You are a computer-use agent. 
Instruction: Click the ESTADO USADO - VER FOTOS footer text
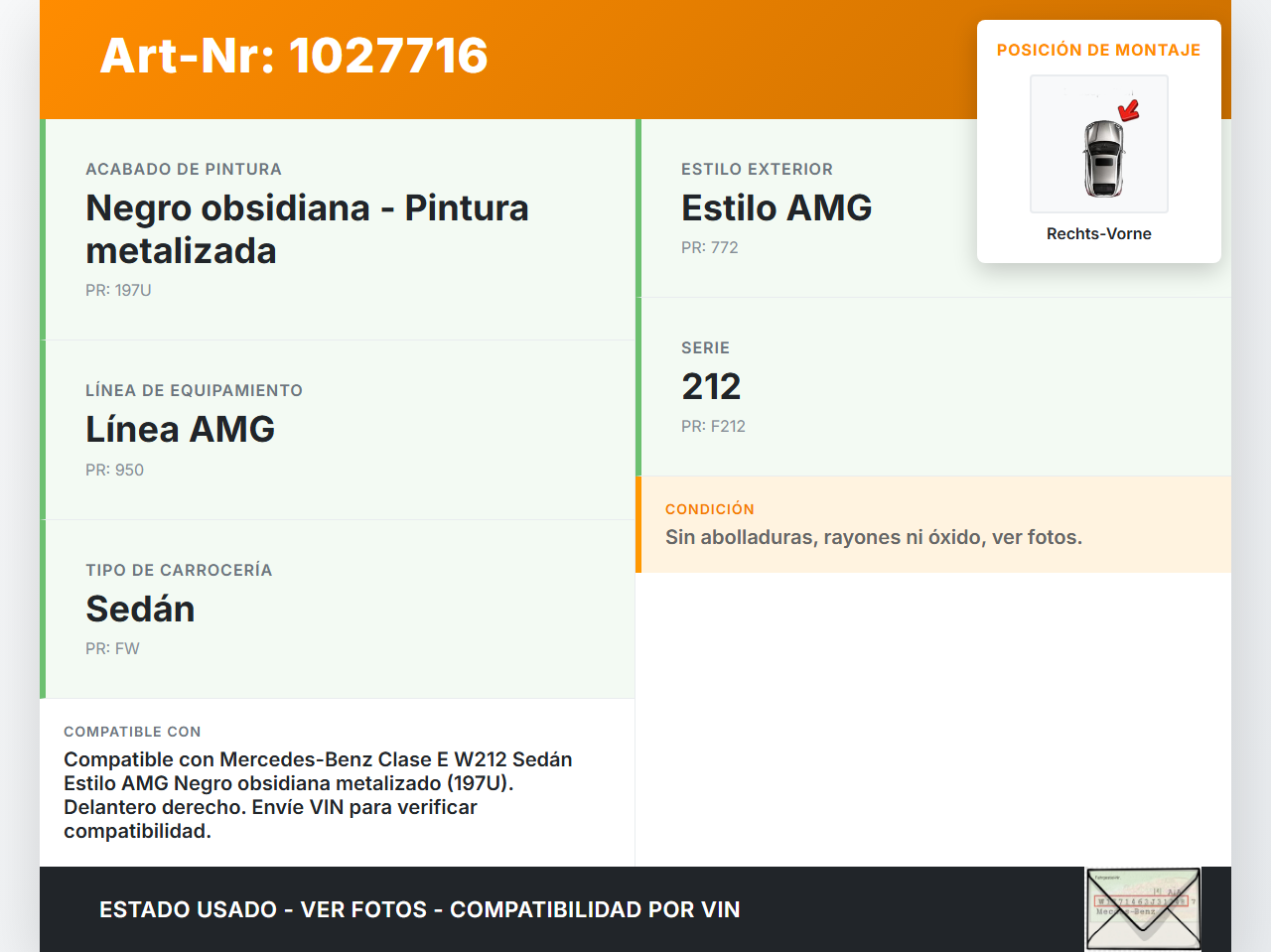420,909
